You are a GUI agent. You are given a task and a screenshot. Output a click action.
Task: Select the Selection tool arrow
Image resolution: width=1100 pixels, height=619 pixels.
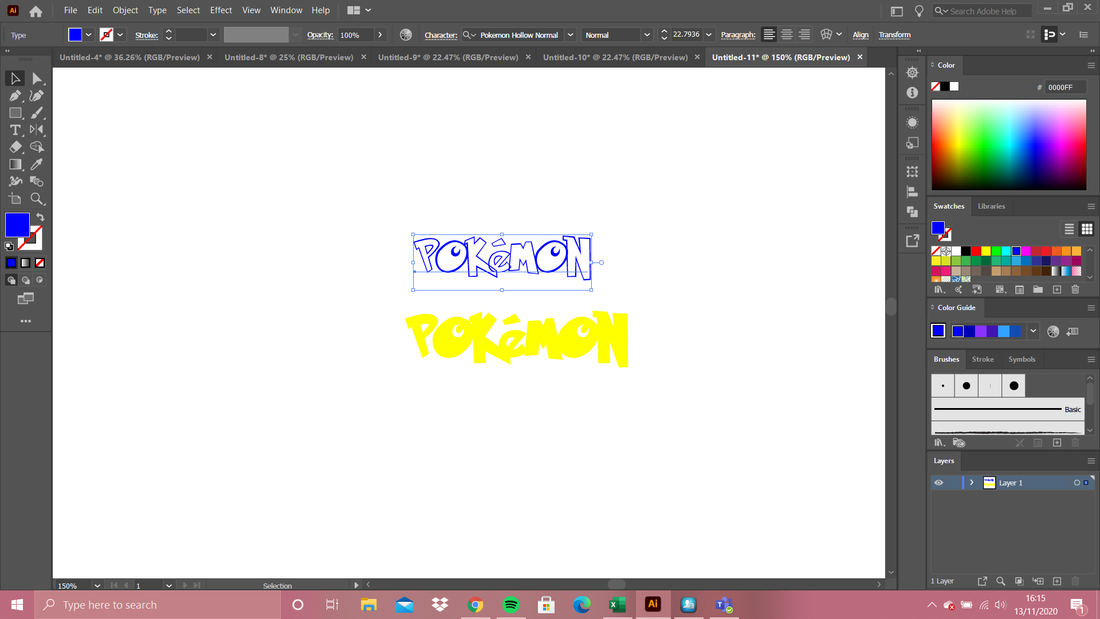pos(15,79)
